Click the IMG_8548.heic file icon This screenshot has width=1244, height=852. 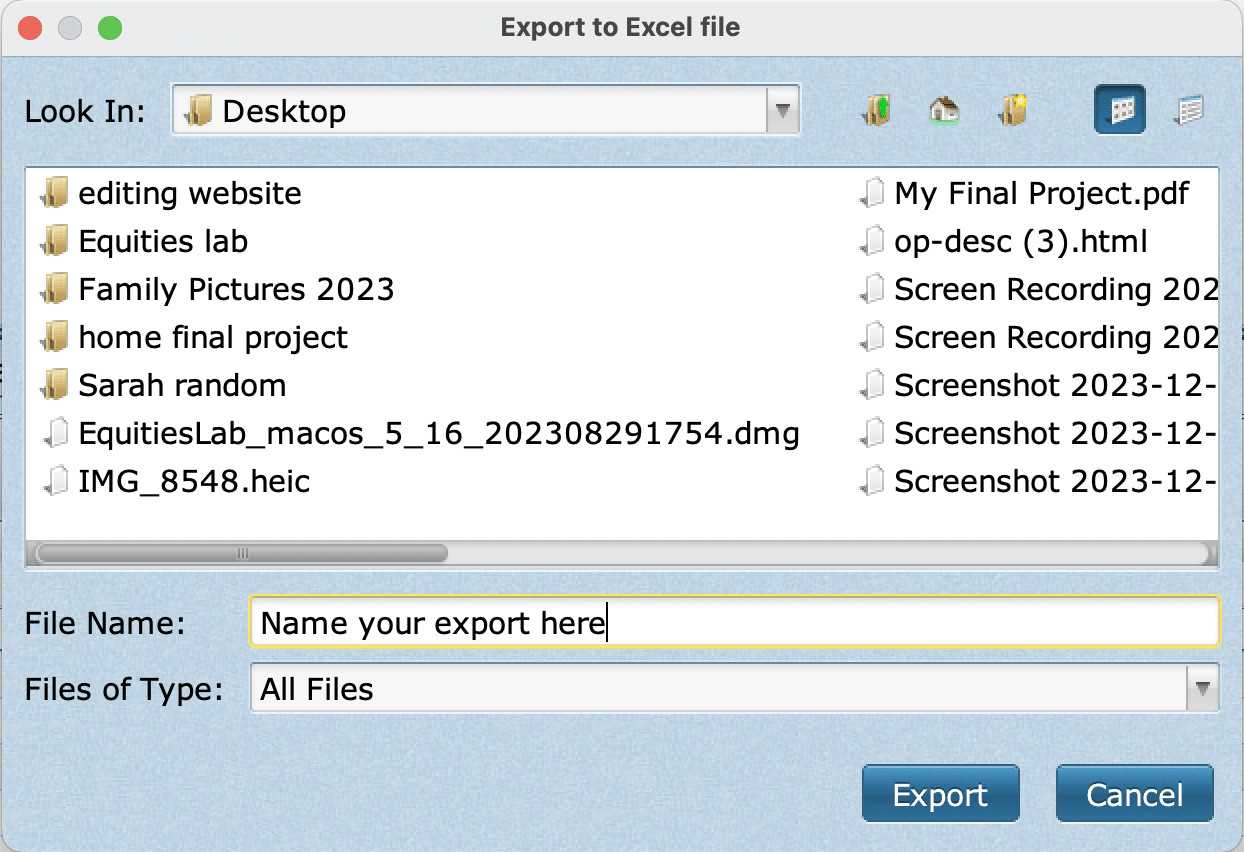pyautogui.click(x=56, y=481)
